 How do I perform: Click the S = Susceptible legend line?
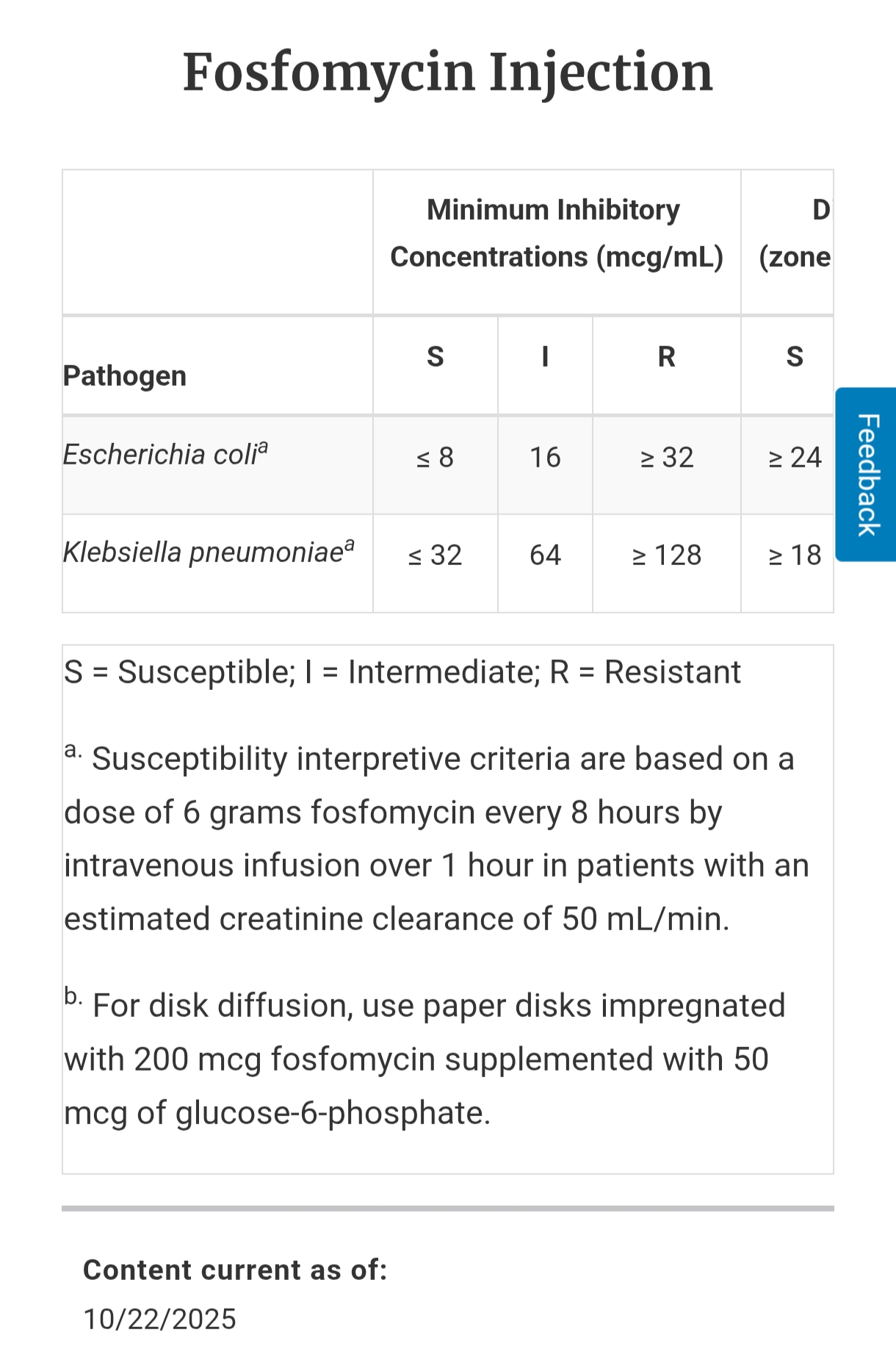402,672
